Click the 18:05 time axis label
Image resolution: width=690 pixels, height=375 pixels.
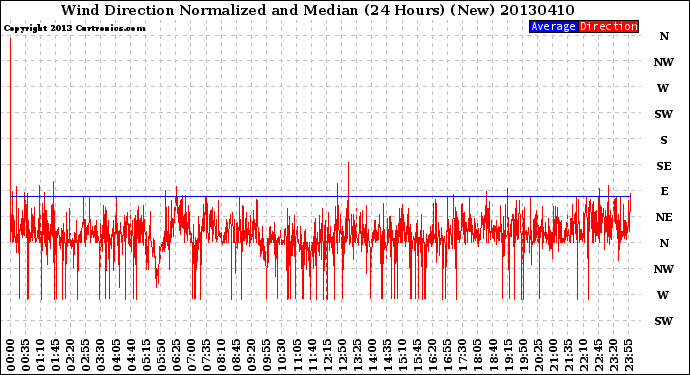(478, 355)
